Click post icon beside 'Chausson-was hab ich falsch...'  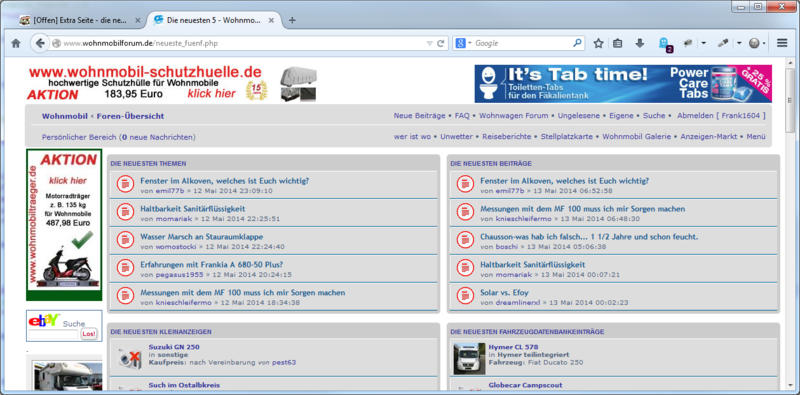[x=465, y=240]
